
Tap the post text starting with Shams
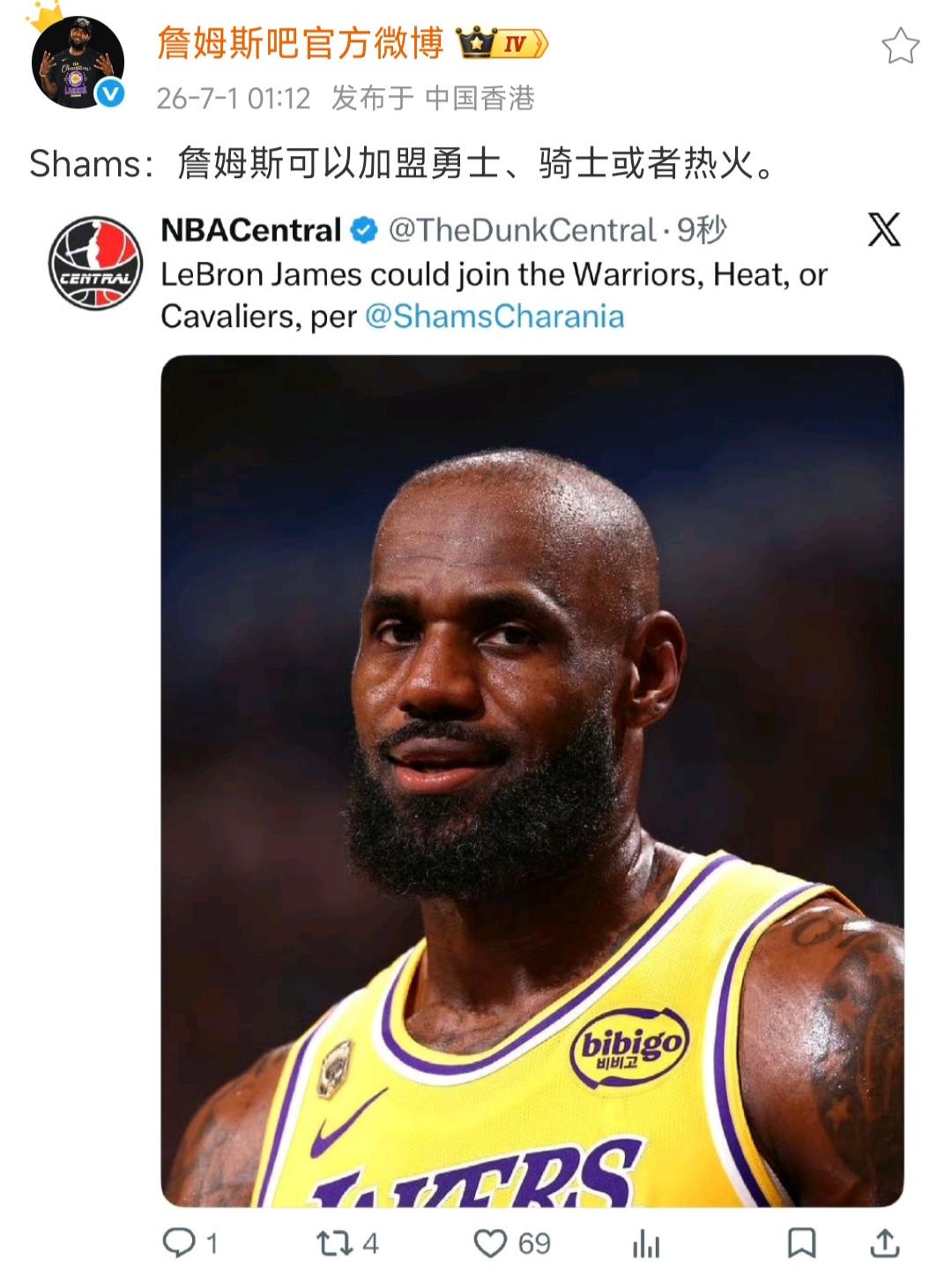pyautogui.click(x=402, y=163)
